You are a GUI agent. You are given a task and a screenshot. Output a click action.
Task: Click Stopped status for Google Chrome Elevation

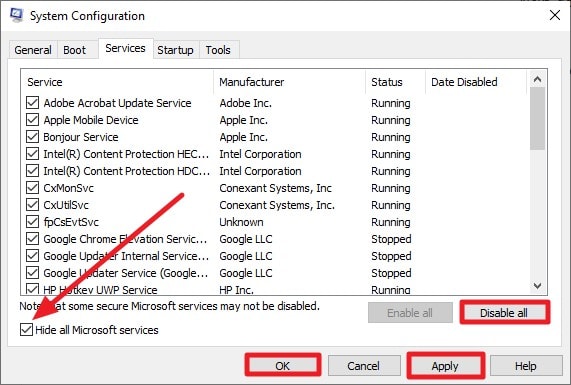(391, 239)
